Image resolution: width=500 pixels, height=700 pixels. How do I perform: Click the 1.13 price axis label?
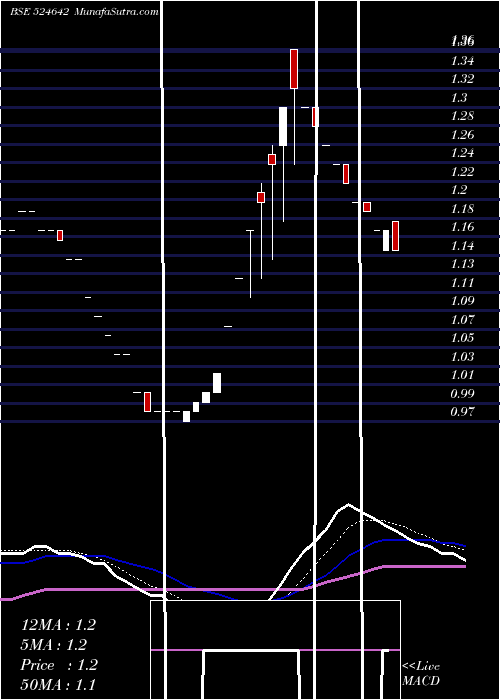pyautogui.click(x=462, y=264)
